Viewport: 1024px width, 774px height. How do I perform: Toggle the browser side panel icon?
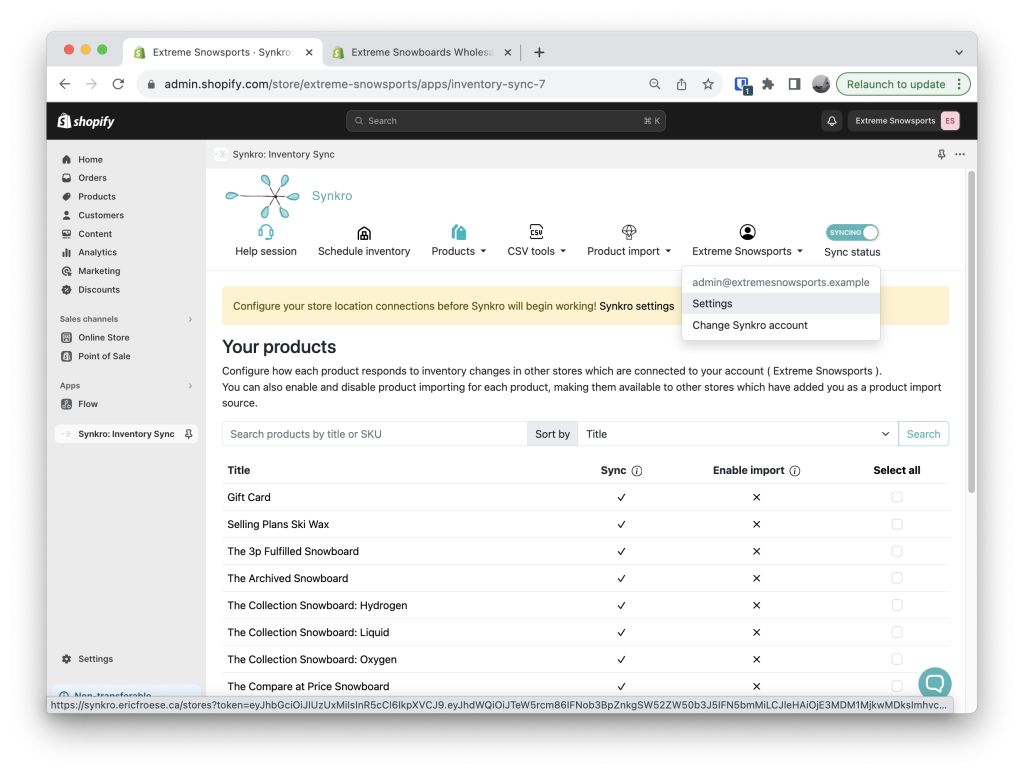point(794,84)
